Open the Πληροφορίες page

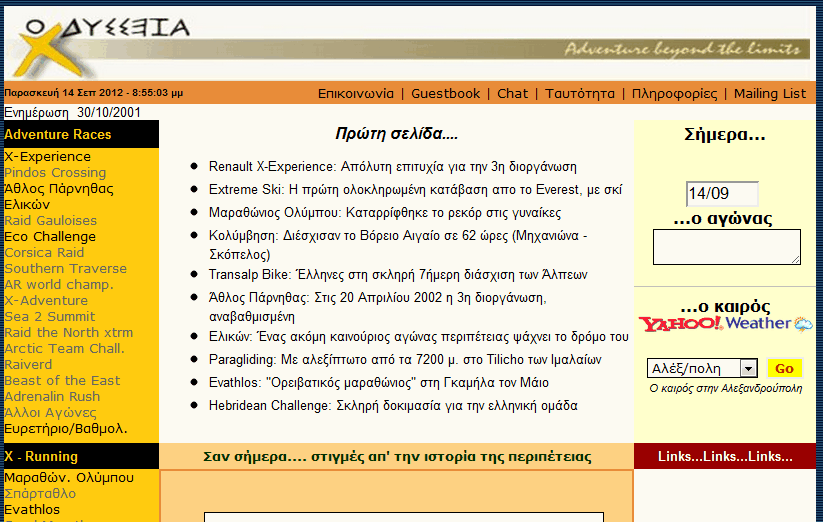[x=674, y=93]
